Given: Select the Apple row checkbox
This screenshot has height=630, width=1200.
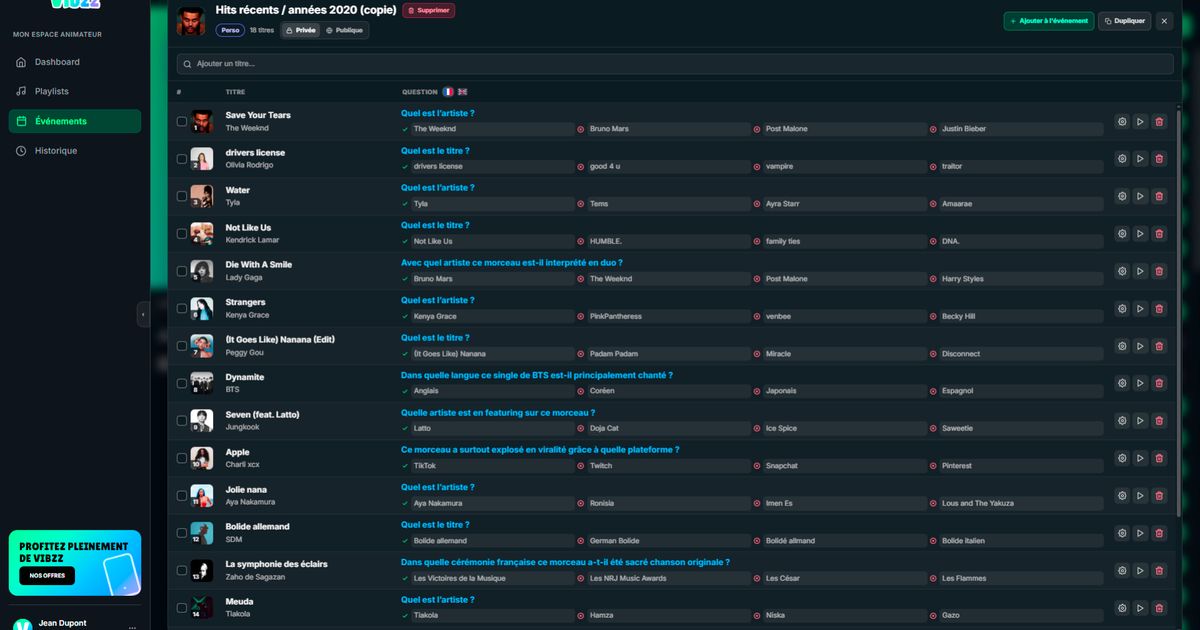Looking at the screenshot, I should 182,458.
